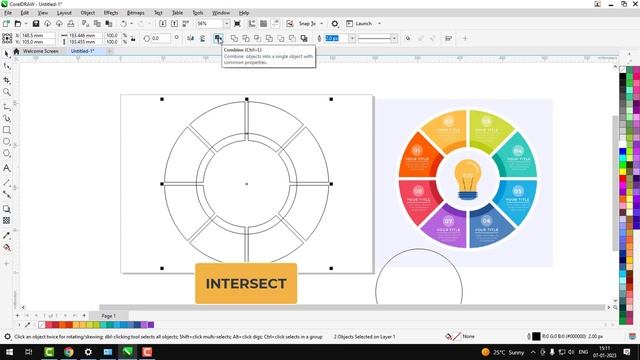Click the Combine objects icon
This screenshot has width=640, height=360.
(x=218, y=38)
